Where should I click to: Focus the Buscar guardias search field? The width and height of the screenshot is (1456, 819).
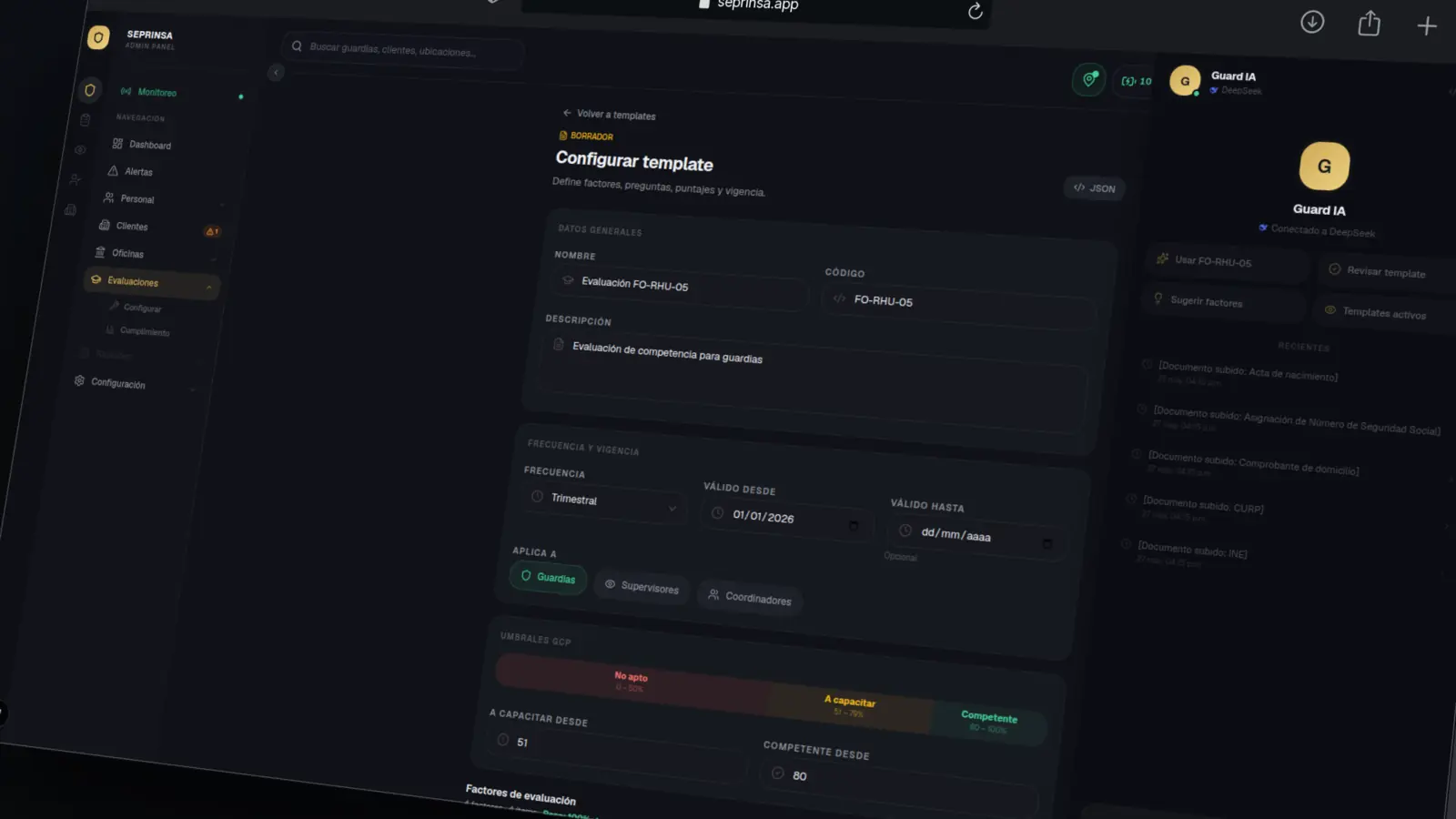[403, 49]
